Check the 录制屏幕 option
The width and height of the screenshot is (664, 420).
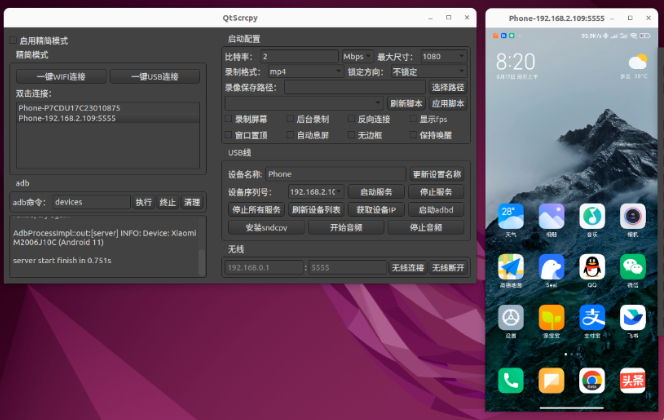coord(228,119)
